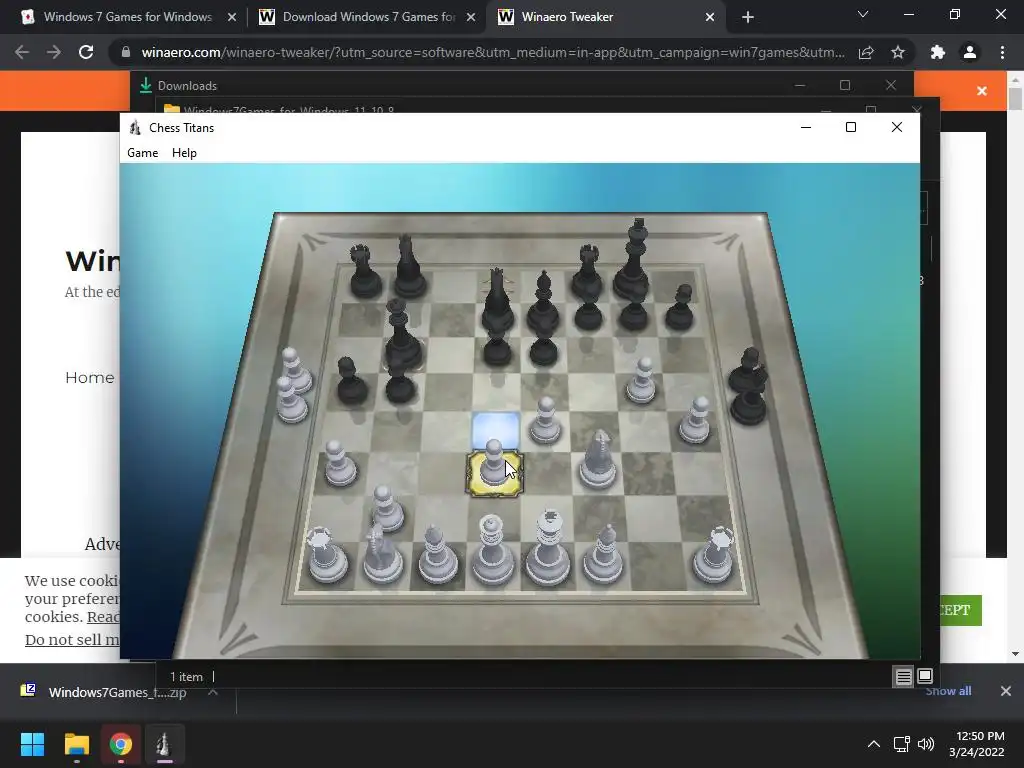Switch to the Download Windows 7 Games tab
1024x768 pixels.
(x=368, y=17)
